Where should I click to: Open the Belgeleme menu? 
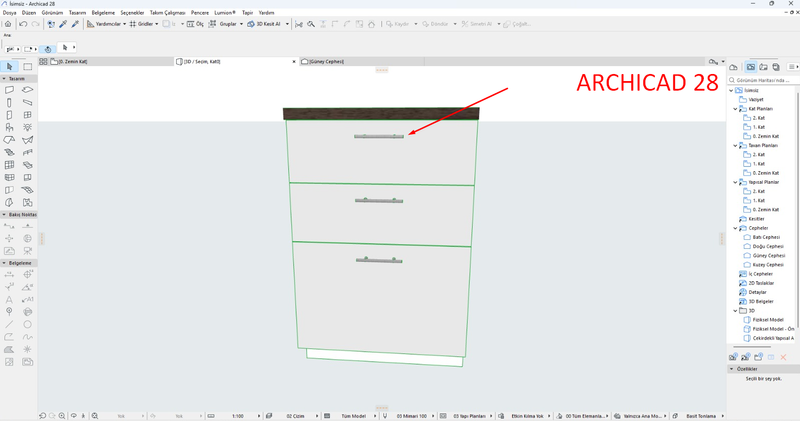[x=103, y=13]
